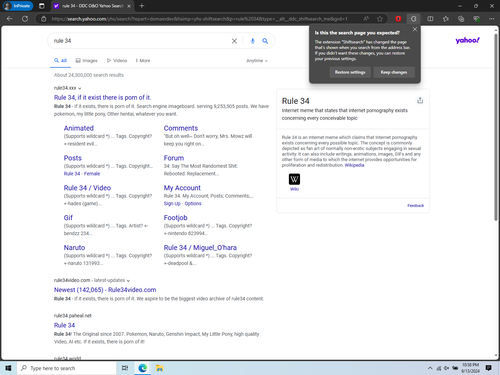
Task: Expand rule34.xxx result options chevron
Action: [x=80, y=88]
